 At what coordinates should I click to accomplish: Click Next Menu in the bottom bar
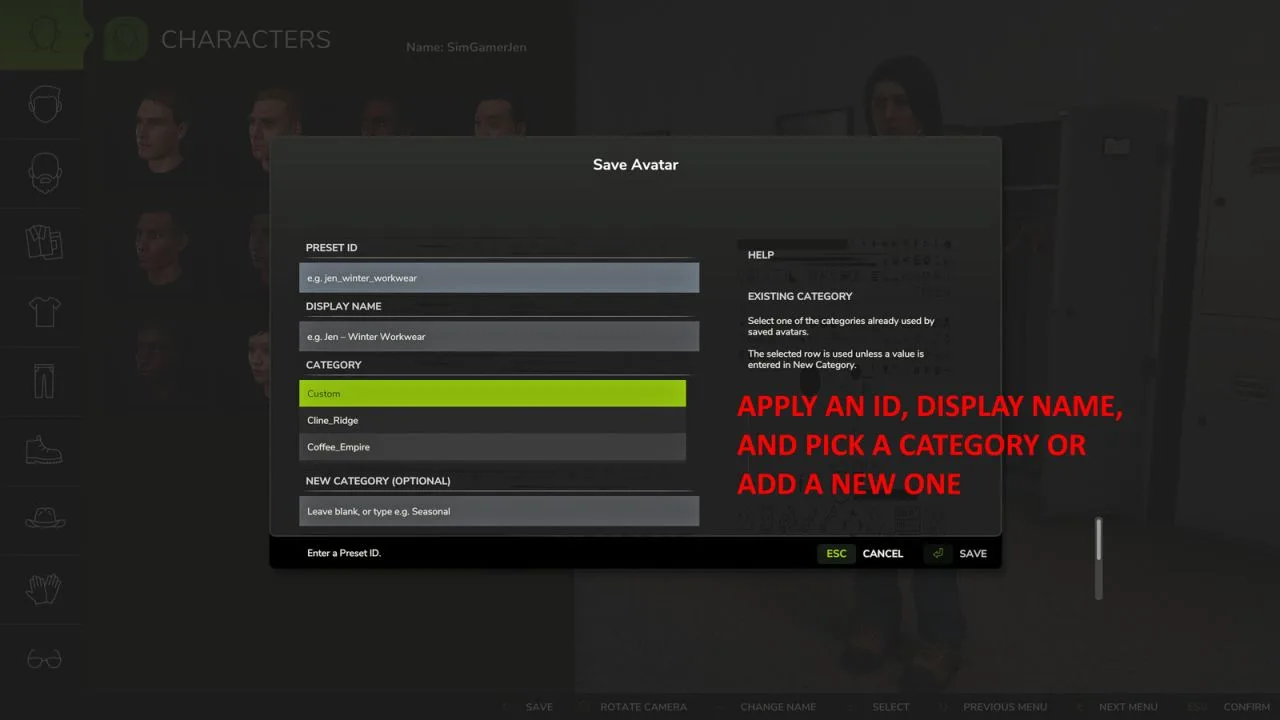pyautogui.click(x=1128, y=707)
